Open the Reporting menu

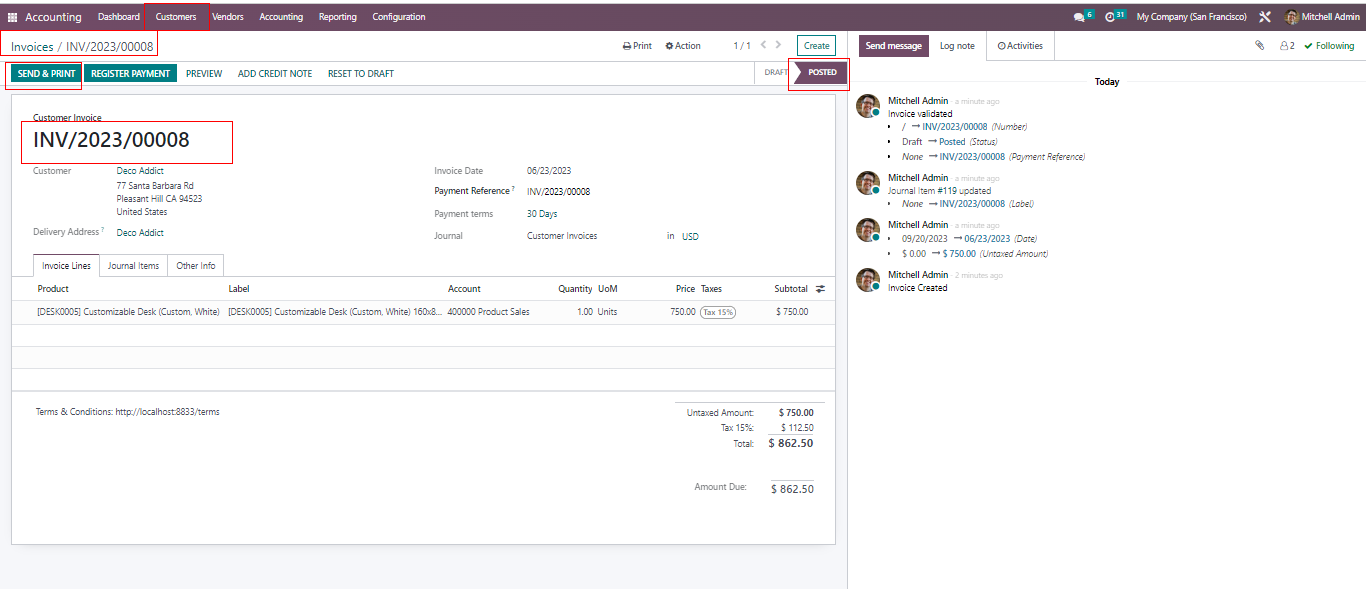tap(337, 17)
